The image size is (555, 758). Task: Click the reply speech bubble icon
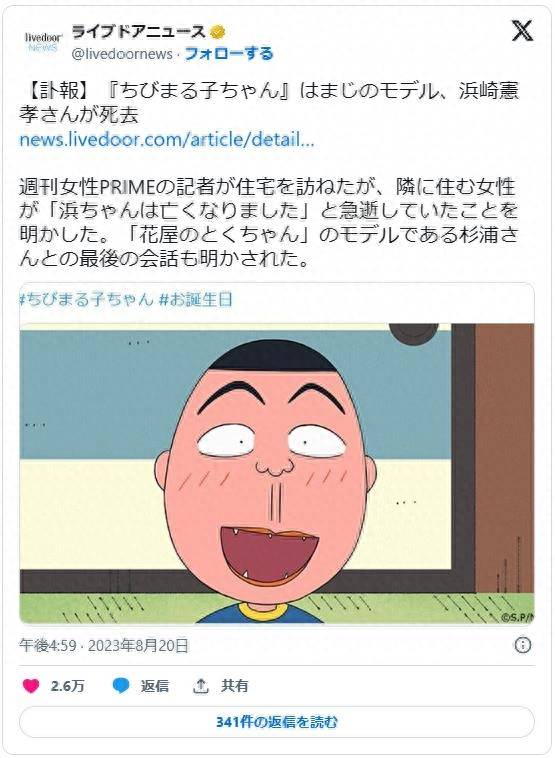[121, 685]
